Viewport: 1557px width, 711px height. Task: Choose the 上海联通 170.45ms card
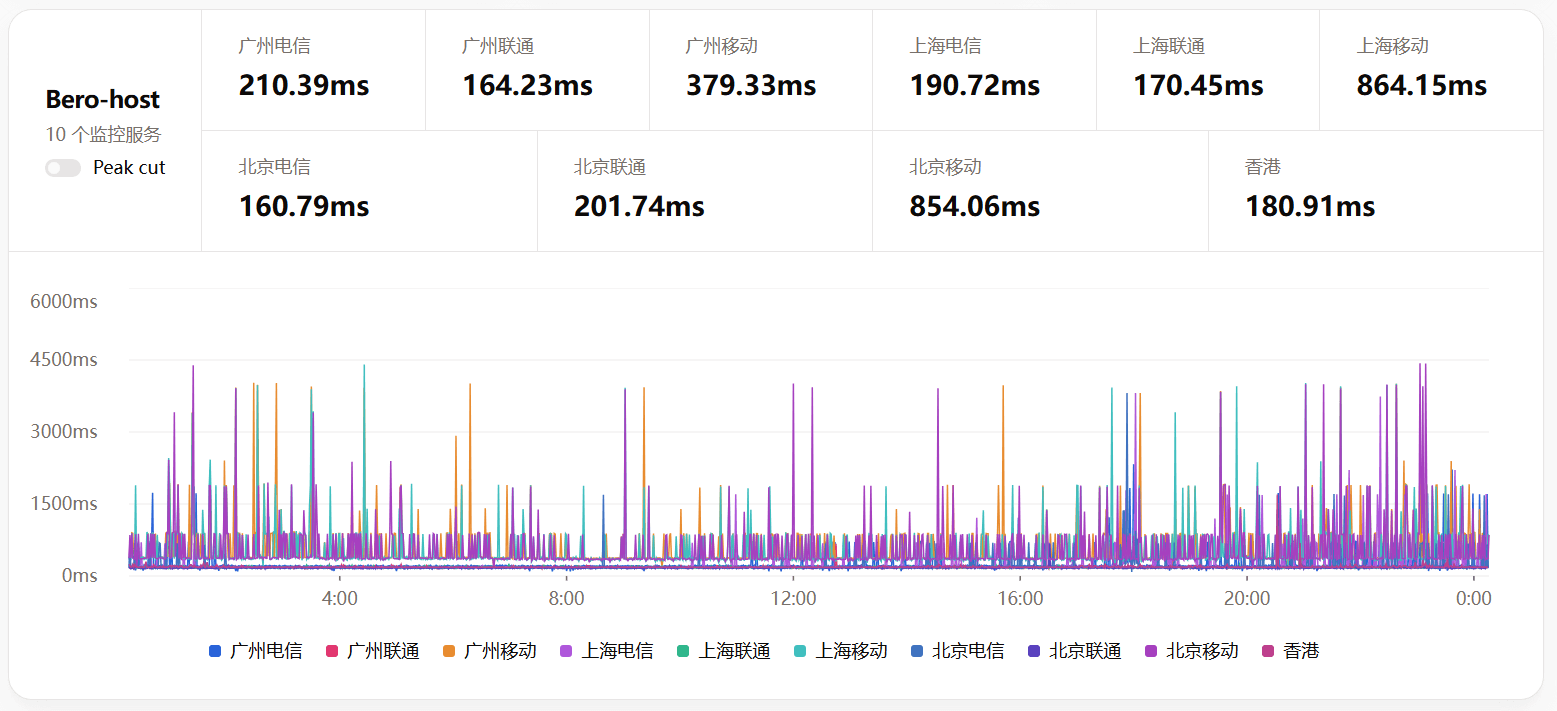pos(1207,71)
